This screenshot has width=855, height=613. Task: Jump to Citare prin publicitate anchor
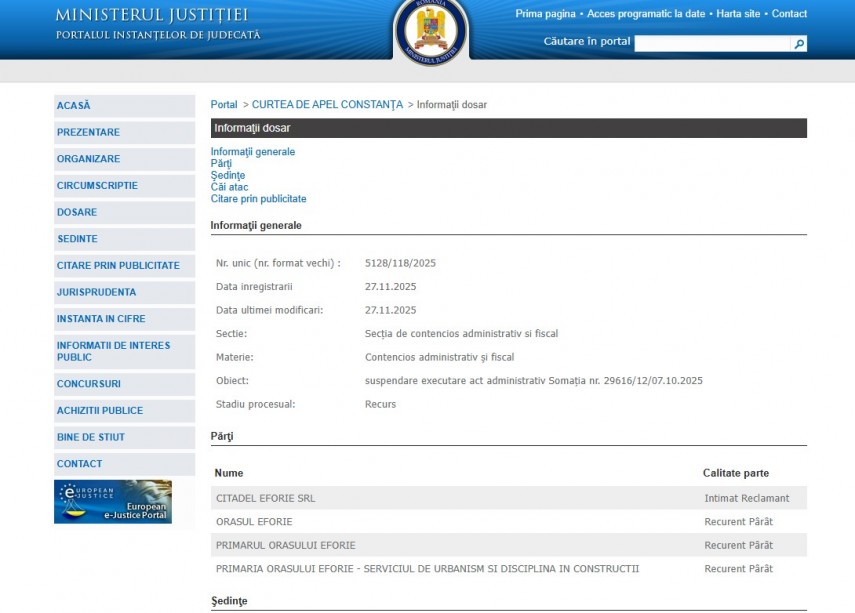click(258, 199)
